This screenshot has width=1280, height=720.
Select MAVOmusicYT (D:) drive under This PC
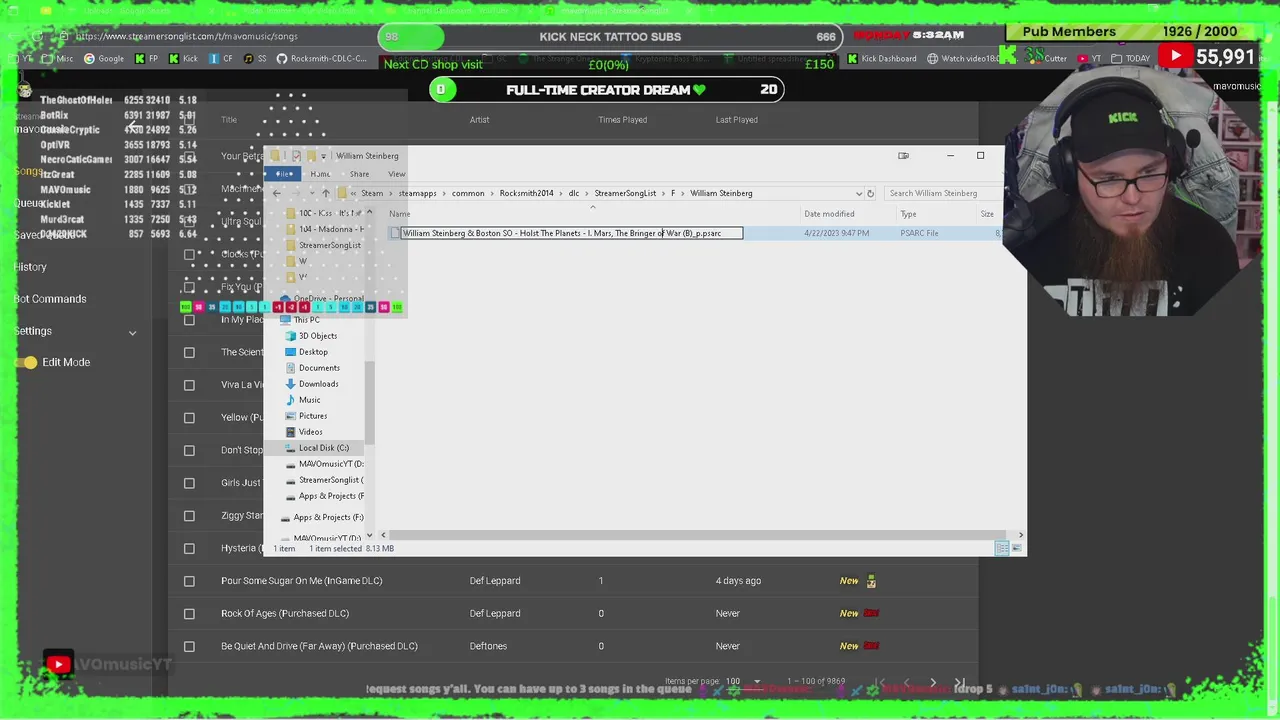pos(330,464)
